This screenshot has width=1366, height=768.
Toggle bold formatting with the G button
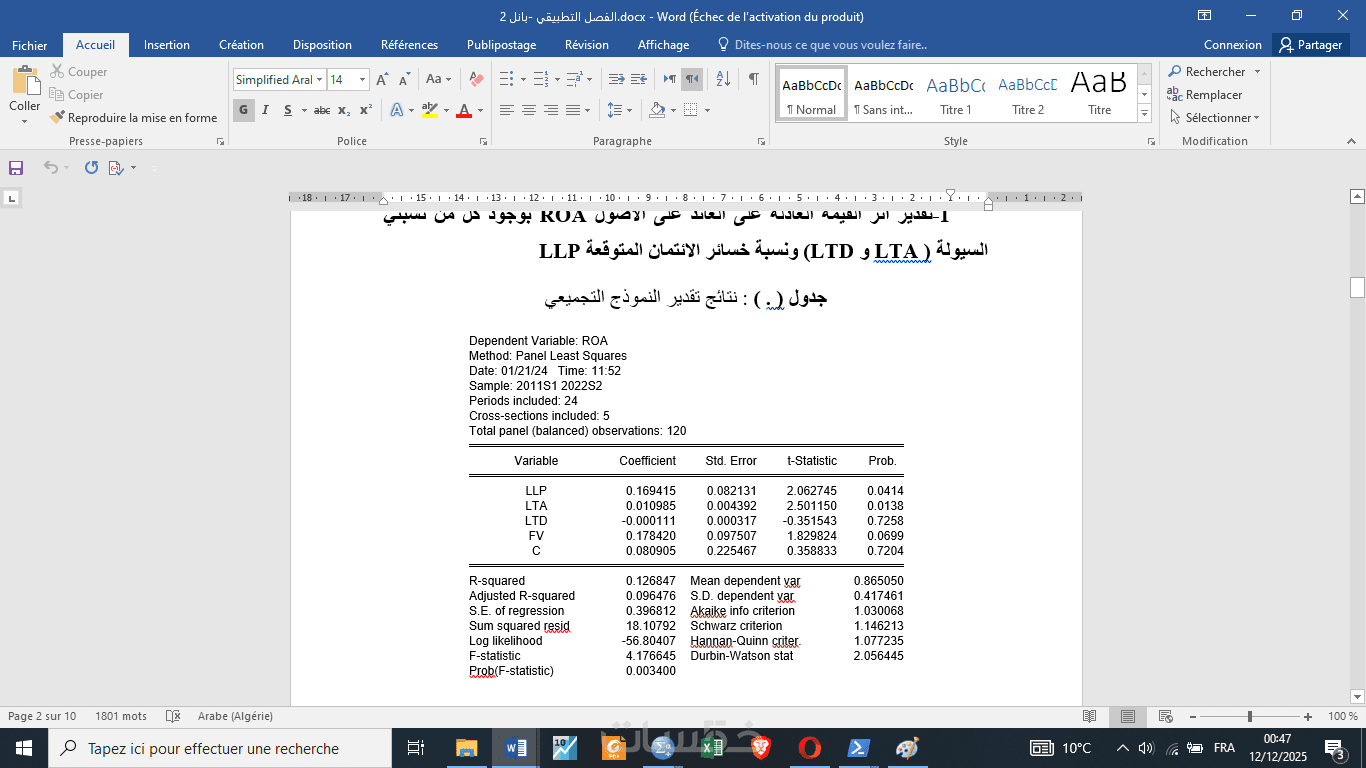244,110
